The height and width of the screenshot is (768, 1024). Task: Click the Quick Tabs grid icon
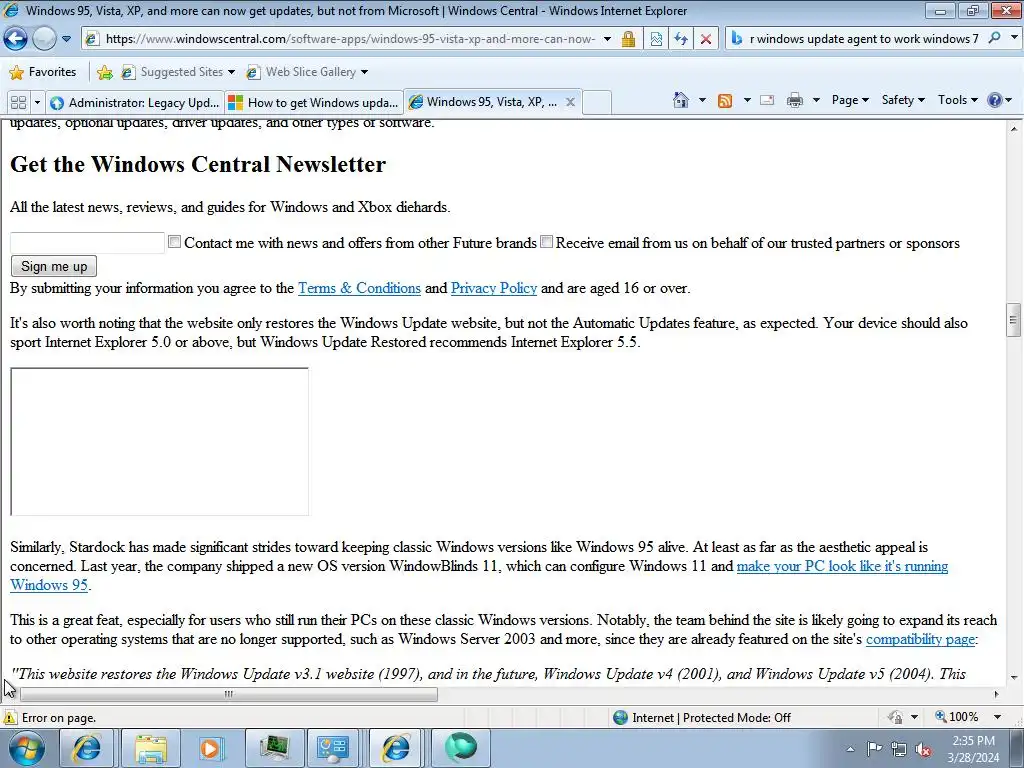(18, 103)
